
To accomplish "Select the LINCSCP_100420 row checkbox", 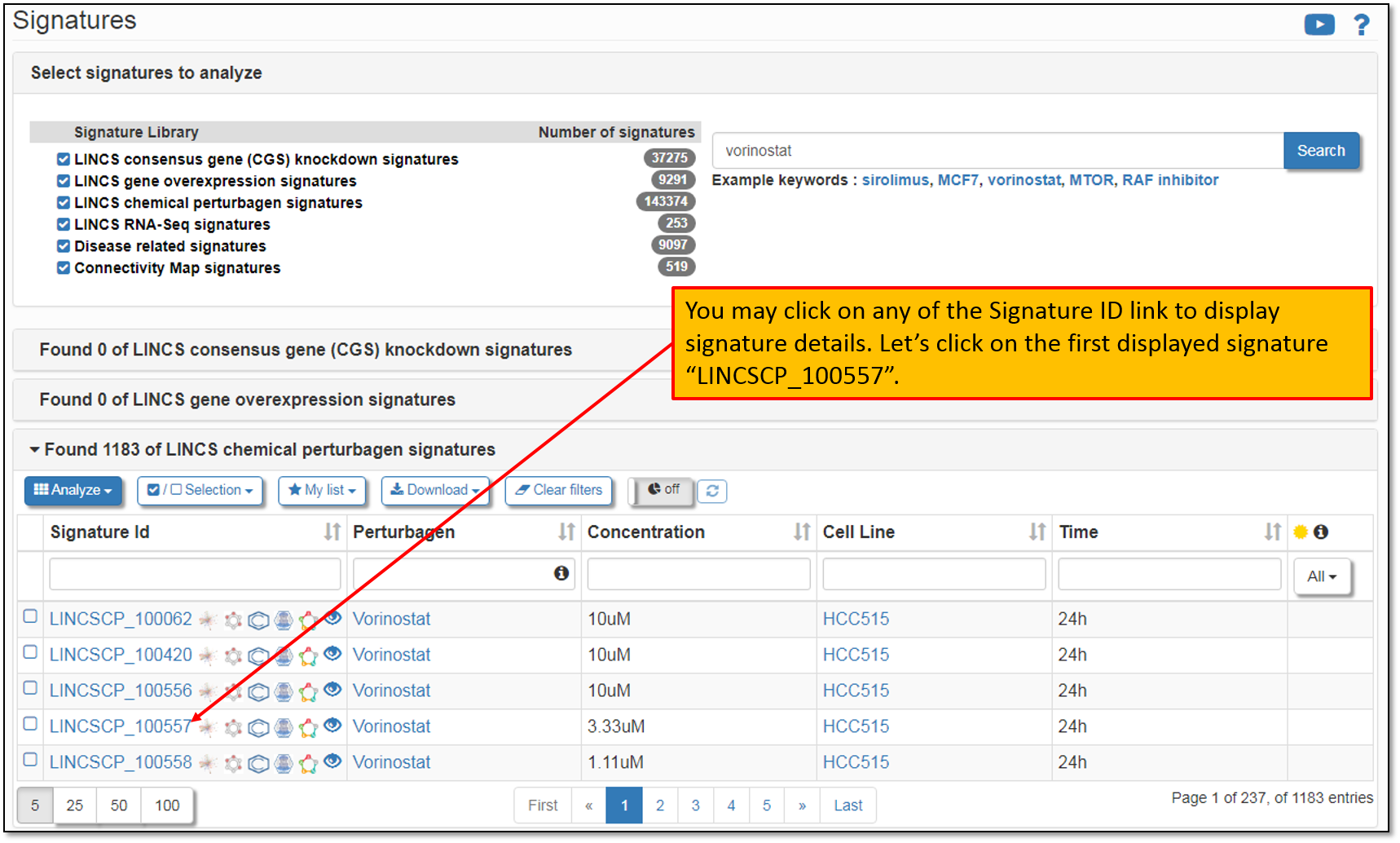I will click(x=30, y=651).
